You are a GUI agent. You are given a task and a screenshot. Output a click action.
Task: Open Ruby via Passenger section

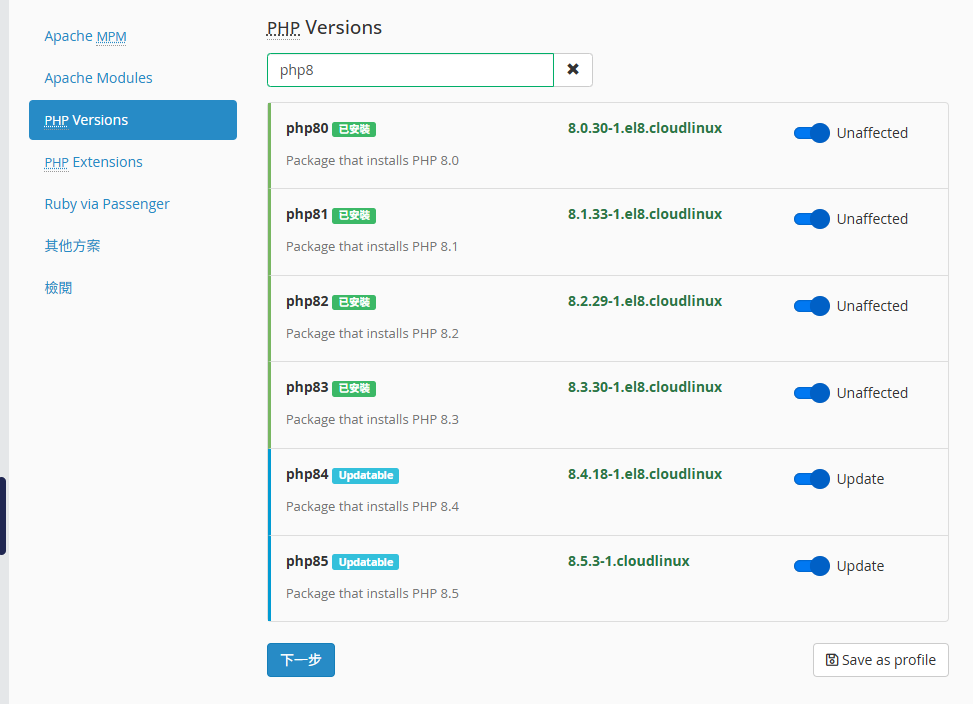(107, 204)
